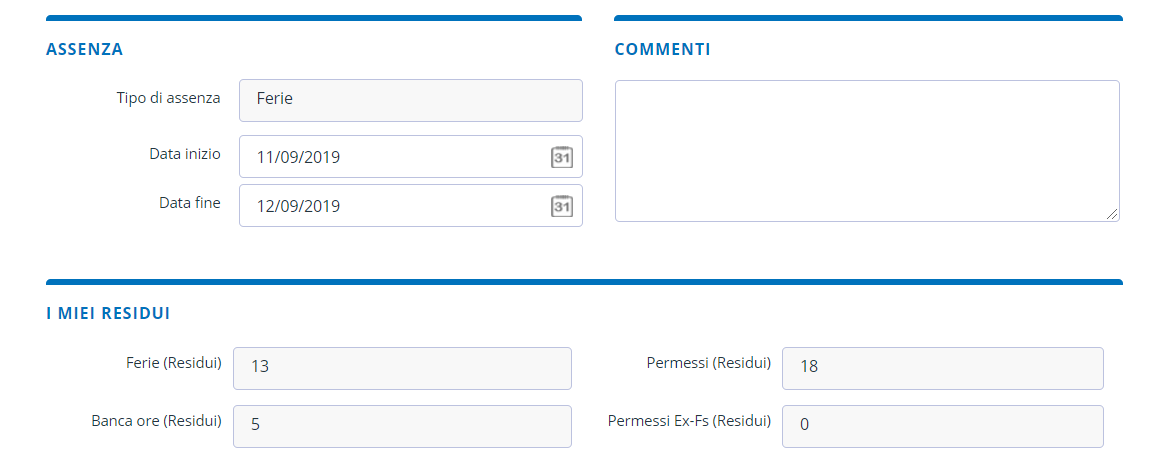Click the Data inizio label
This screenshot has height=467, width=1164.
coord(185,154)
